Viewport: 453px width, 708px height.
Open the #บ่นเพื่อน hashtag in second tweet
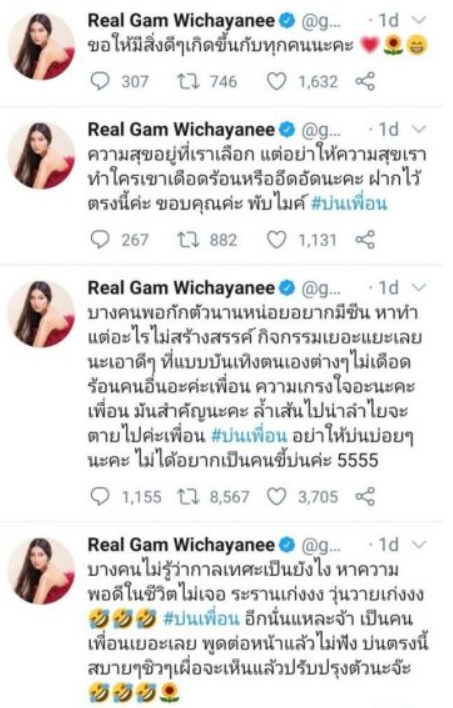tap(349, 204)
